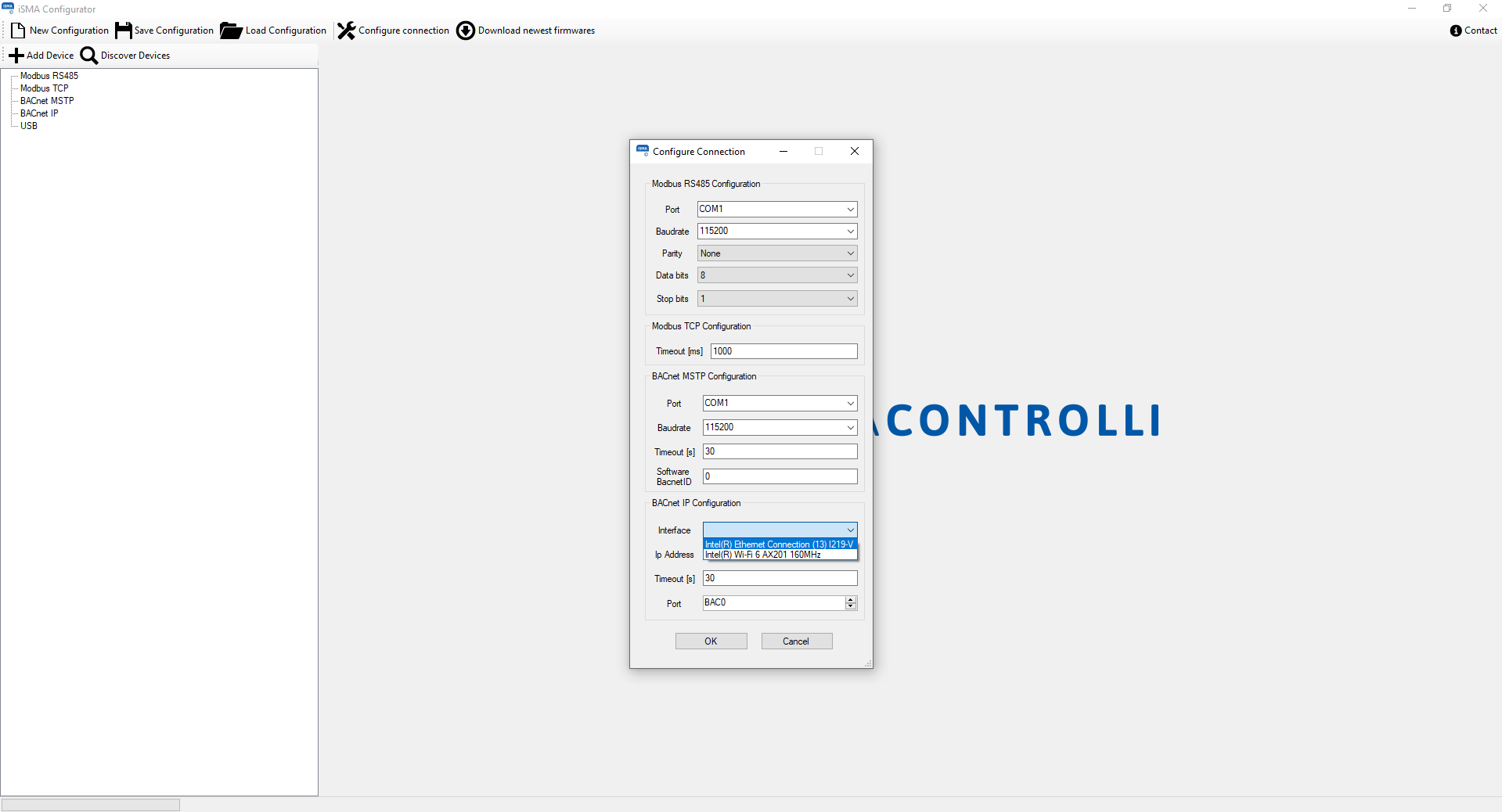The width and height of the screenshot is (1502, 812).
Task: Select BACnet IP in device tree
Action: 39,113
